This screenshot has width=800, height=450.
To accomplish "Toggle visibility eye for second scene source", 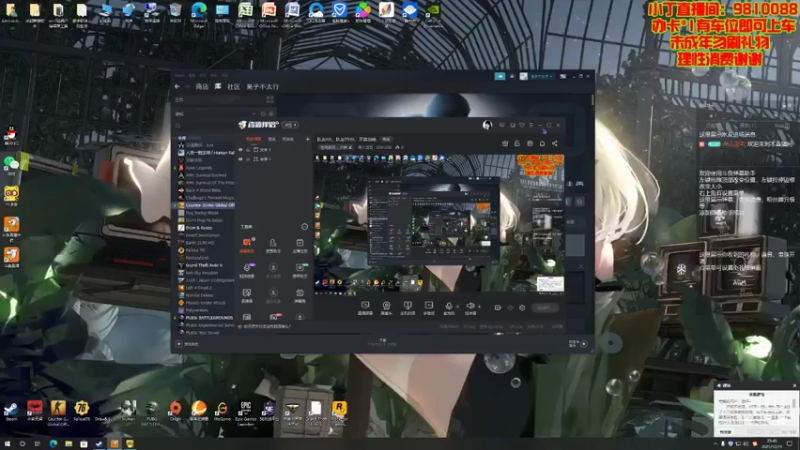I will [x=241, y=159].
